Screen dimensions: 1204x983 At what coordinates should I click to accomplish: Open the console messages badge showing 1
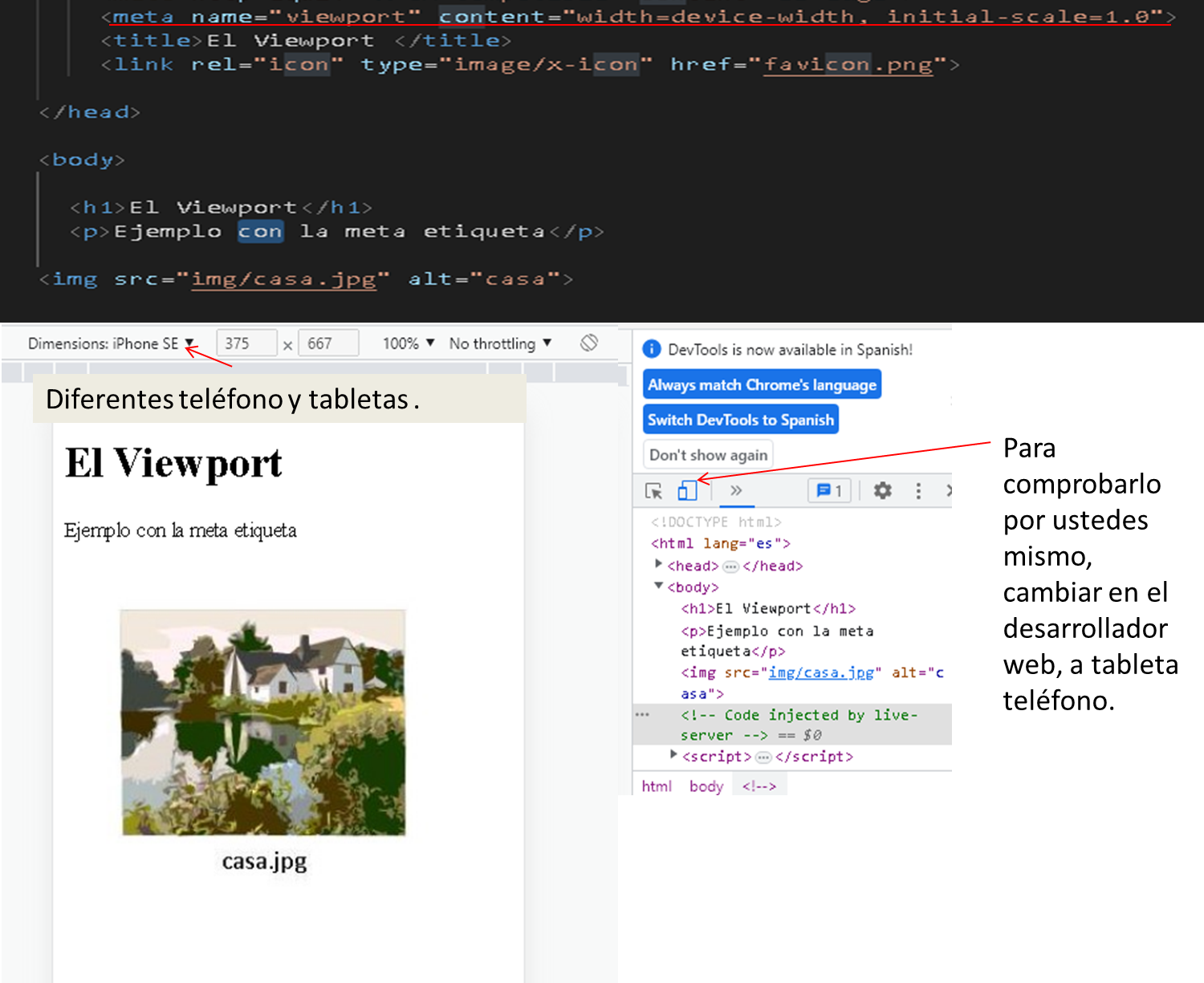tap(829, 490)
